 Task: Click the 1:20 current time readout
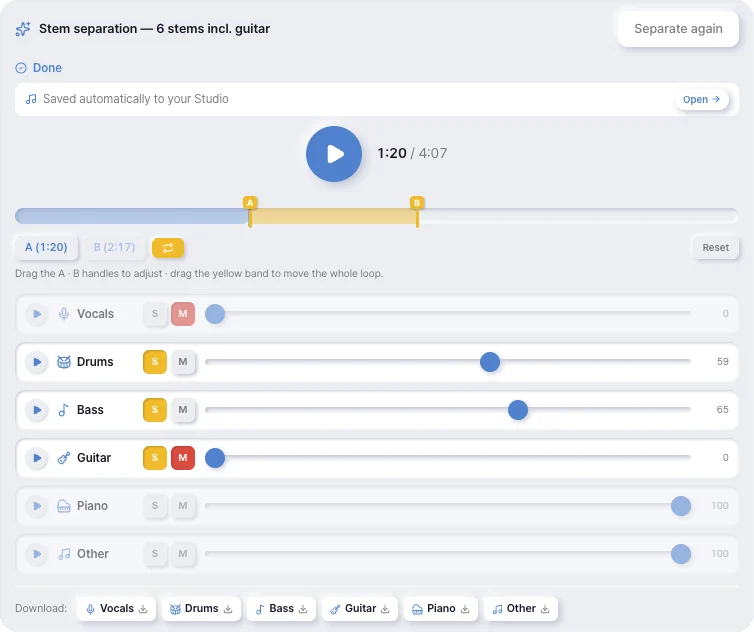392,153
